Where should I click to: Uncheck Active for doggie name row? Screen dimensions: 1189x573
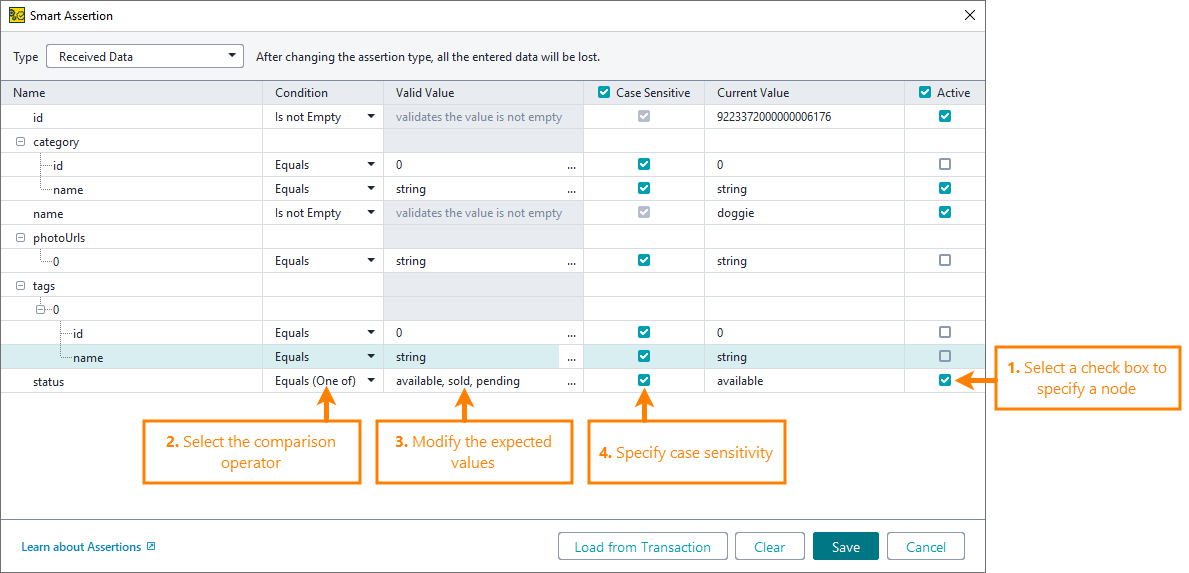click(944, 212)
